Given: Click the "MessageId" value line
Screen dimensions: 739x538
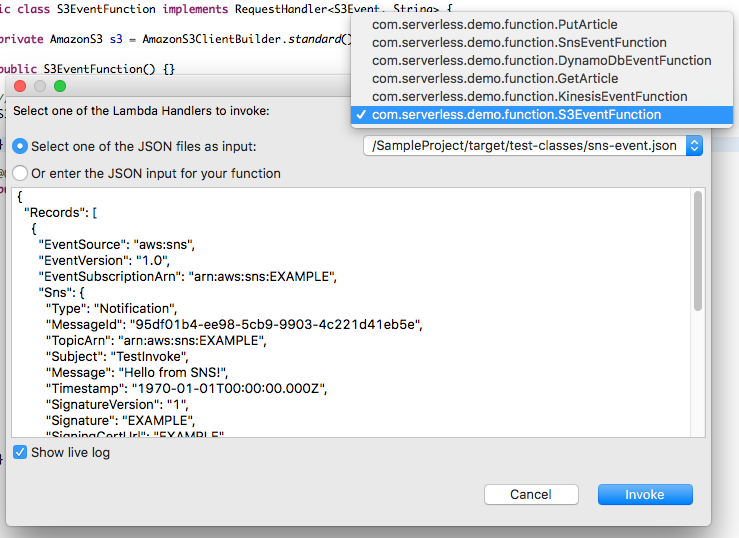Looking at the screenshot, I should (x=234, y=325).
